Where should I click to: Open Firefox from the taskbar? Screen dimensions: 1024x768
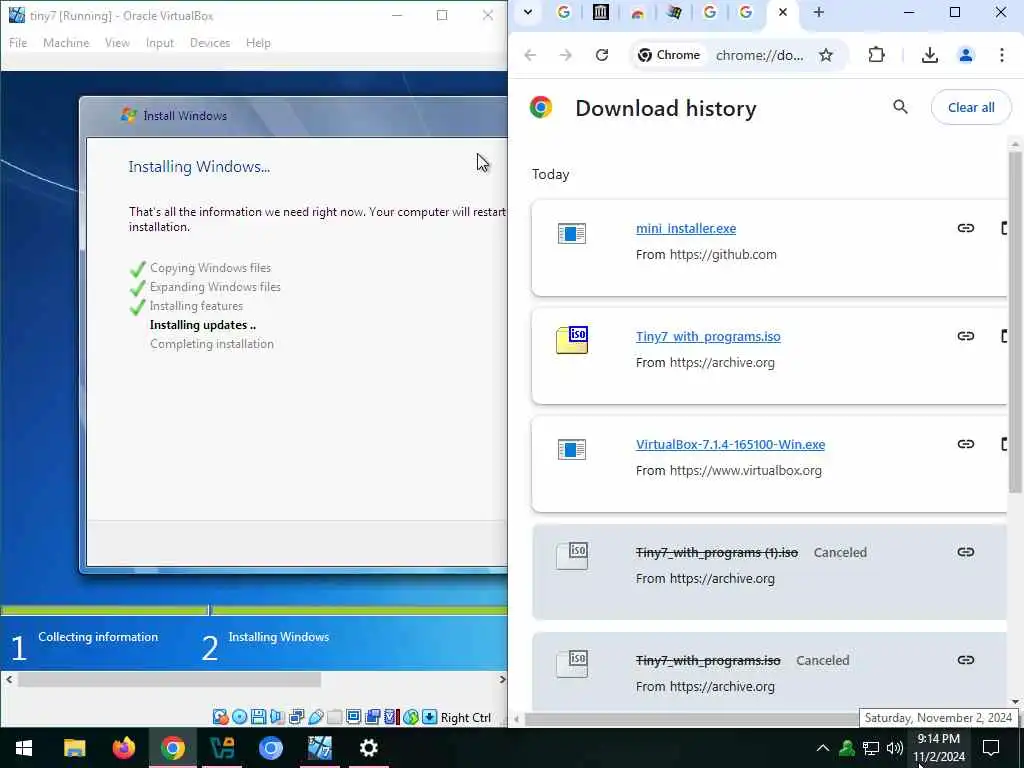pyautogui.click(x=123, y=747)
